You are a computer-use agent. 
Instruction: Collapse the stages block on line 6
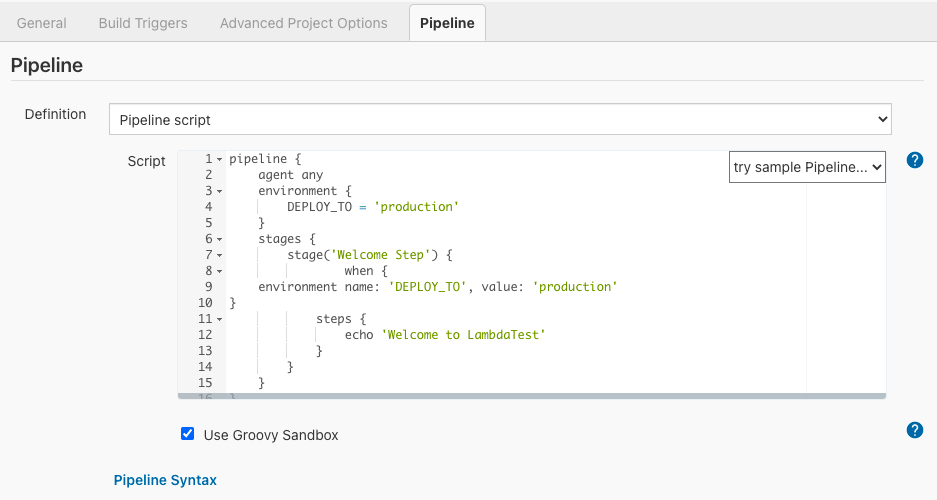(220, 239)
